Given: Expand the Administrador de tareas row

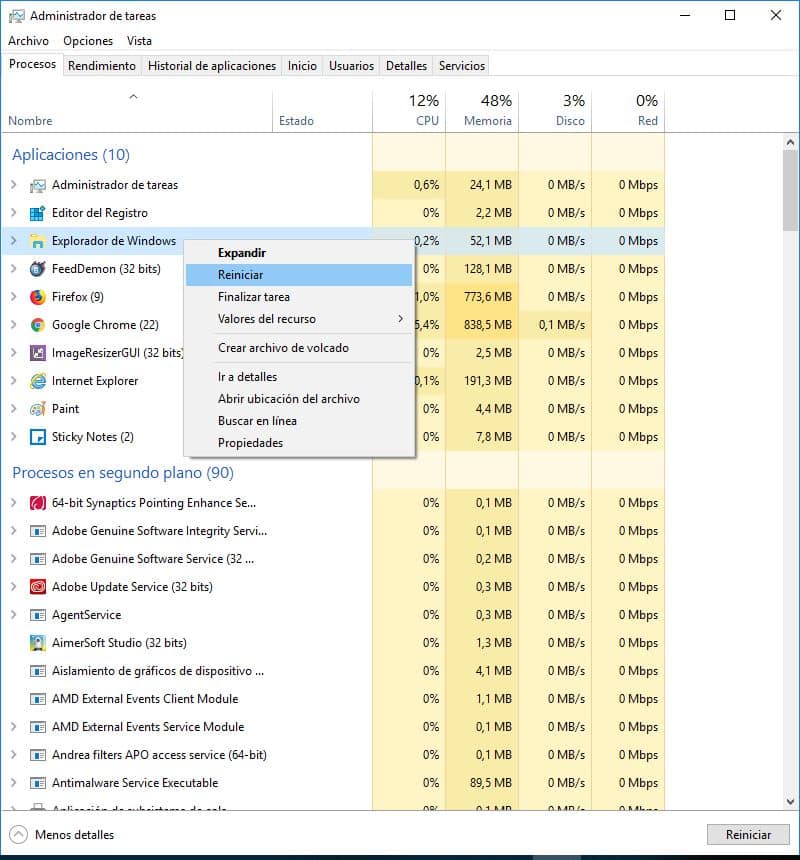Looking at the screenshot, I should (x=13, y=185).
